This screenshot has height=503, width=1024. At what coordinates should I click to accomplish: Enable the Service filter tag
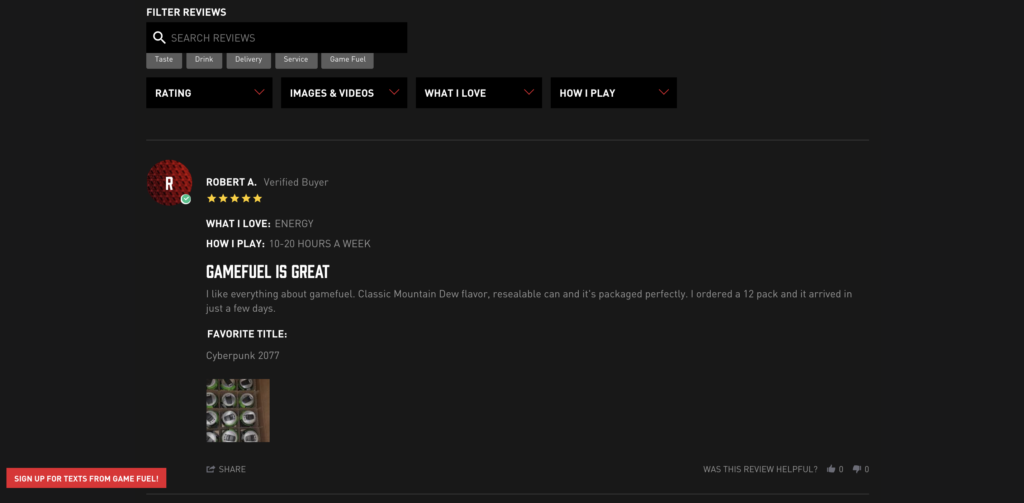pyautogui.click(x=296, y=60)
